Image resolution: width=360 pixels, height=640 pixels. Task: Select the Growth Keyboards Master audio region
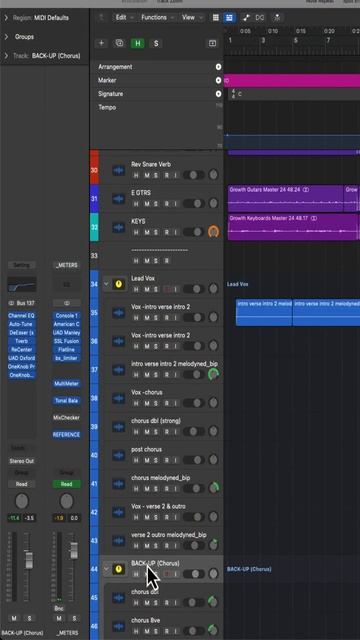click(x=293, y=227)
